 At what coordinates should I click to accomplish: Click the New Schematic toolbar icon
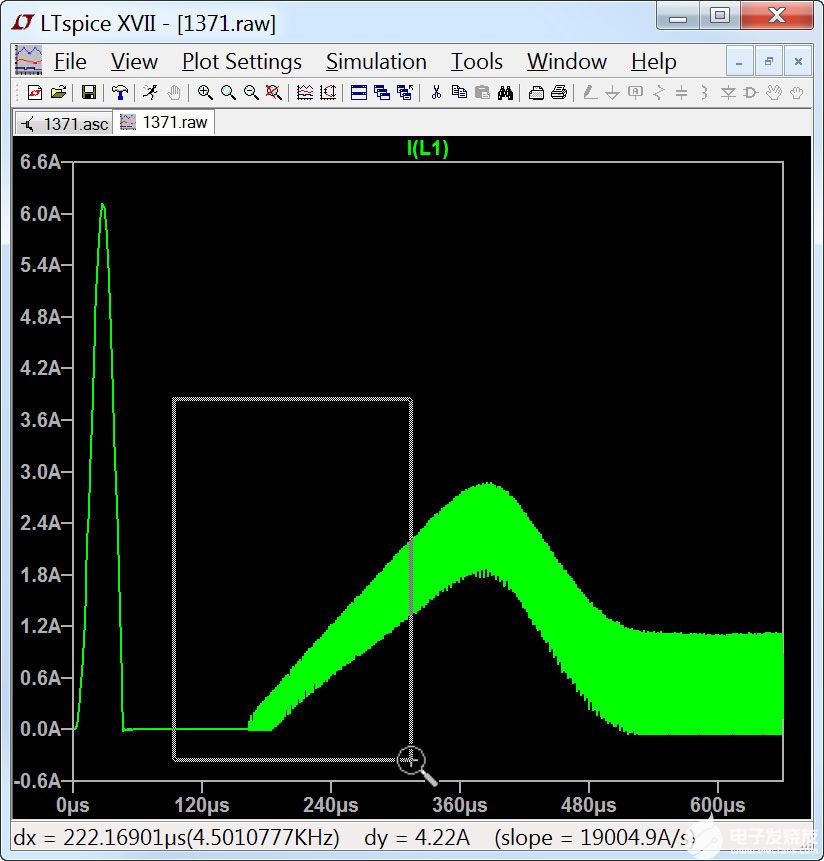tap(35, 93)
